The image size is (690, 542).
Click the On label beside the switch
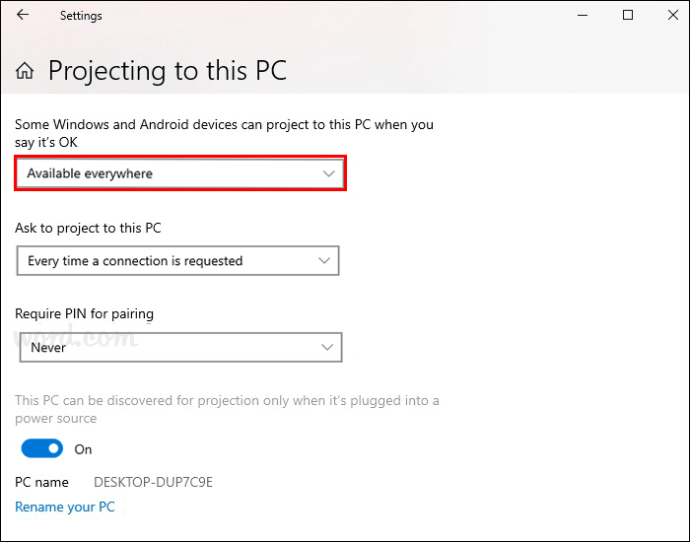click(x=83, y=449)
